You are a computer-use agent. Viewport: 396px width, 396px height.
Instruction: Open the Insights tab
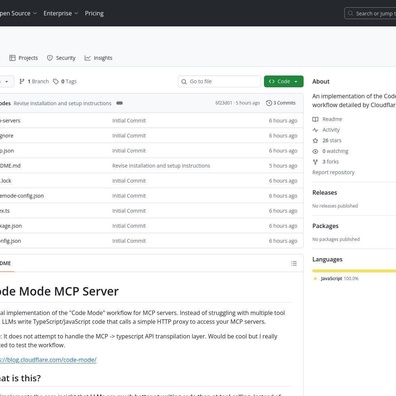pyautogui.click(x=98, y=58)
